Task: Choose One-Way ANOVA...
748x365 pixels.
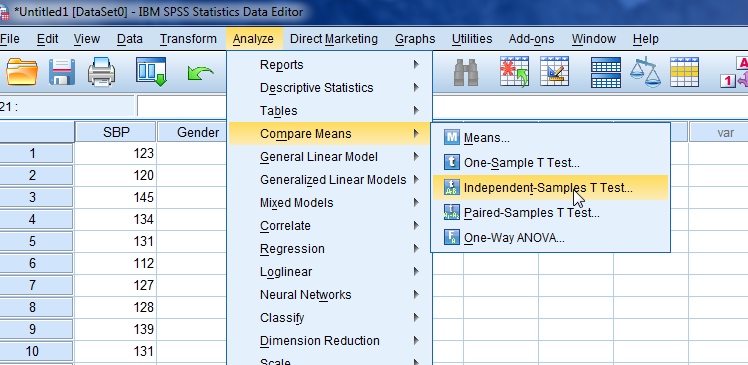Action: coord(551,237)
